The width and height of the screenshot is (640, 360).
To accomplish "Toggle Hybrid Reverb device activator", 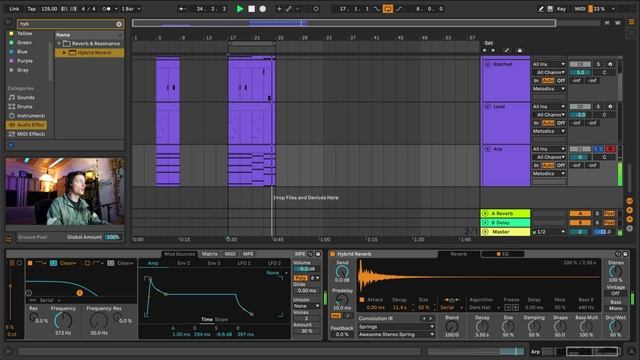I will click(x=332, y=254).
